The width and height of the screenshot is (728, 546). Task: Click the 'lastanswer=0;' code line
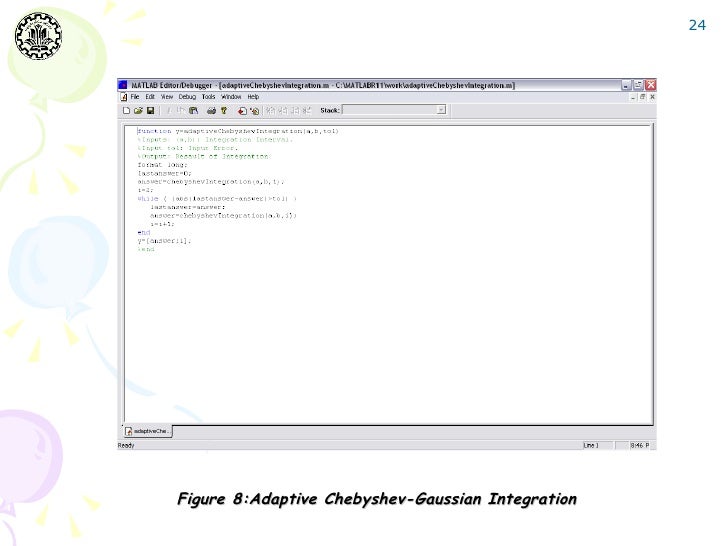164,173
